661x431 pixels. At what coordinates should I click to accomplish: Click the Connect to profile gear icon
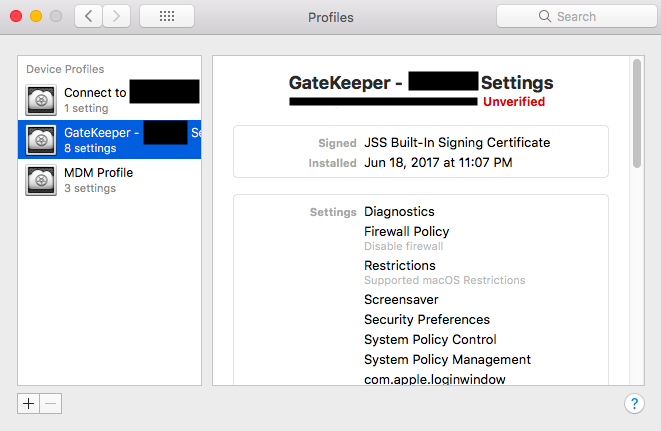41,99
